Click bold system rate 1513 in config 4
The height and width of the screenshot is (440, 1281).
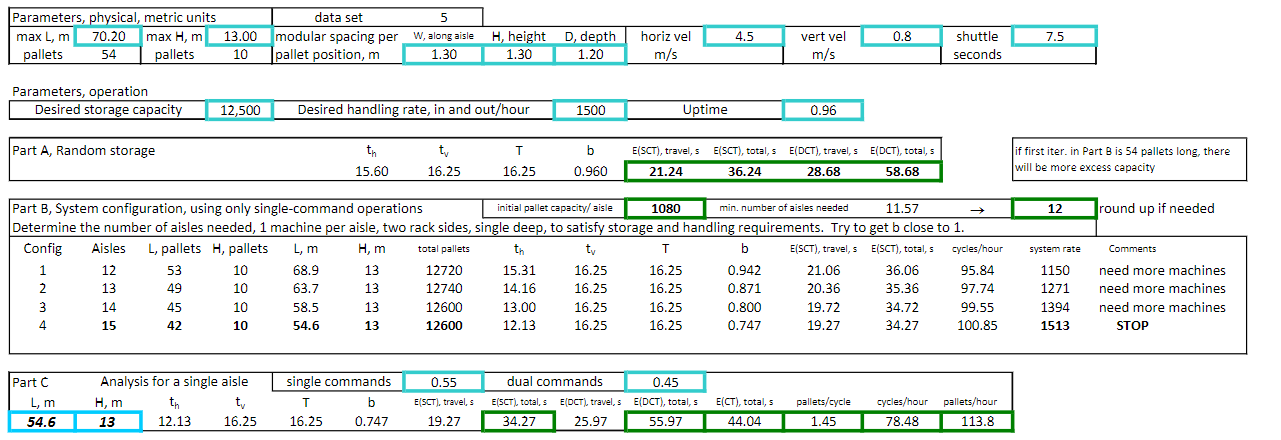pos(1053,325)
